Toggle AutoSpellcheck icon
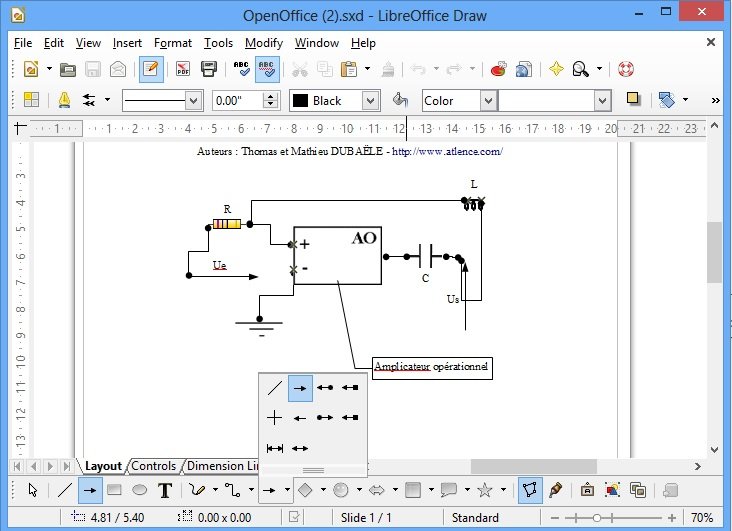 [267, 69]
